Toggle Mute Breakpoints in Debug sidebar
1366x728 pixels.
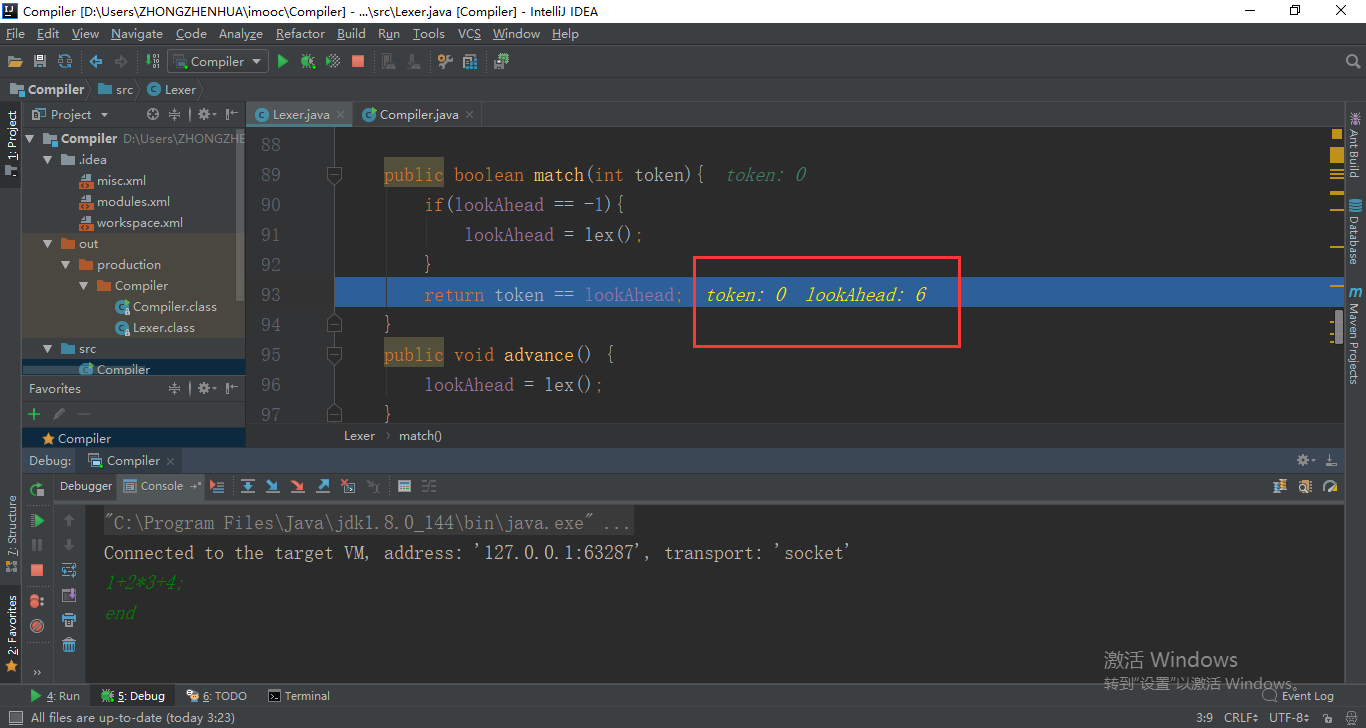(x=37, y=625)
